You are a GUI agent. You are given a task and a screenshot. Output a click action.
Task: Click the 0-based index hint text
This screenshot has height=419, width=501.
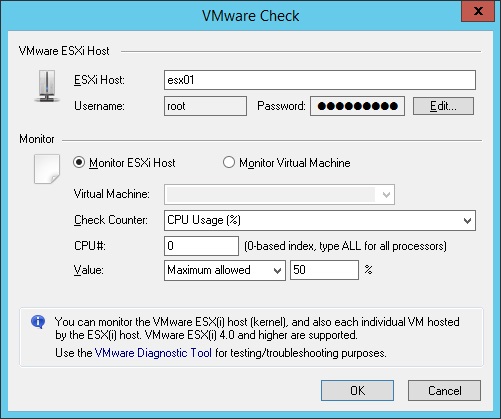coord(345,246)
